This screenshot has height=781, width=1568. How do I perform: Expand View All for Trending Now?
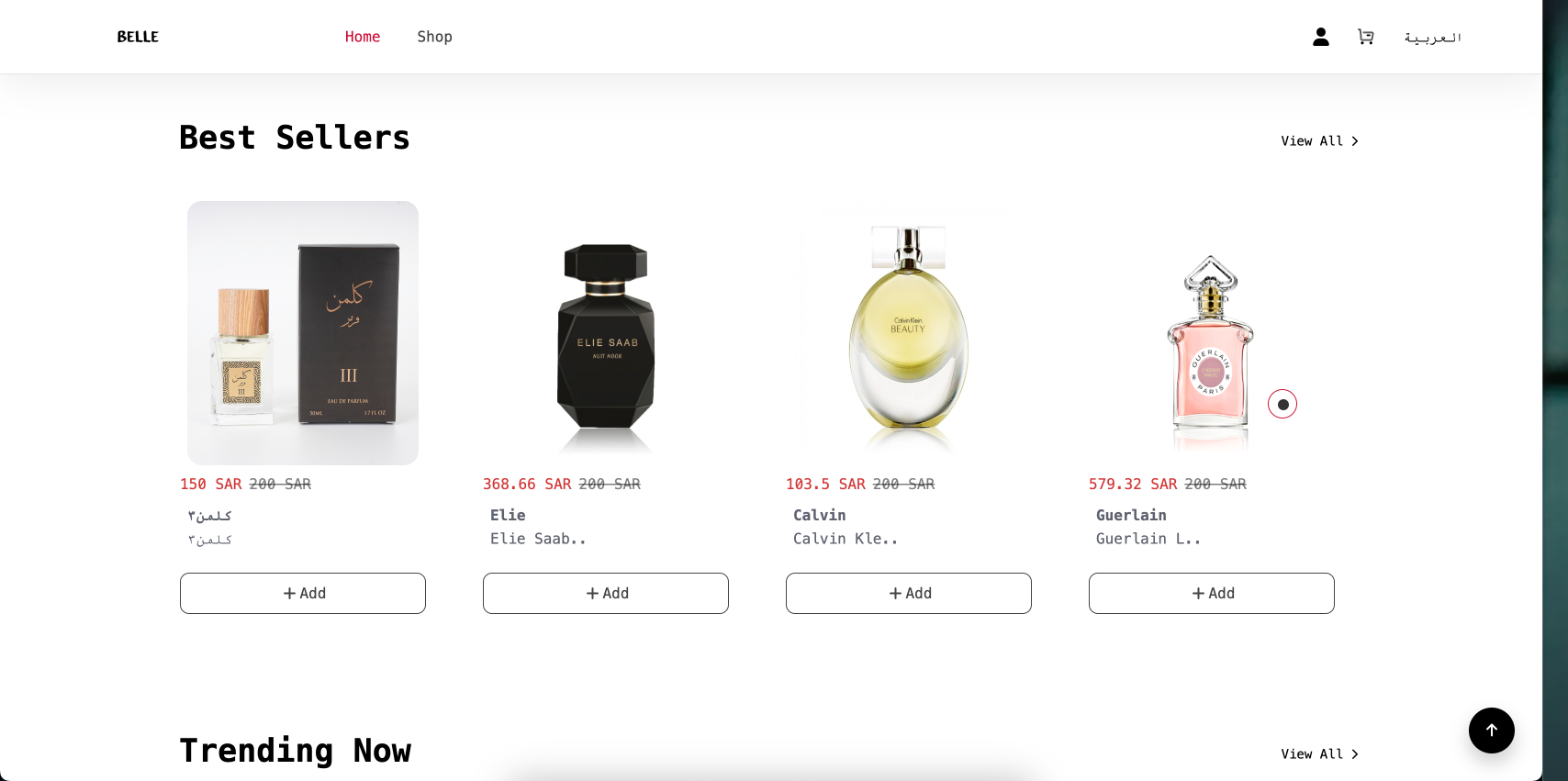point(1319,753)
